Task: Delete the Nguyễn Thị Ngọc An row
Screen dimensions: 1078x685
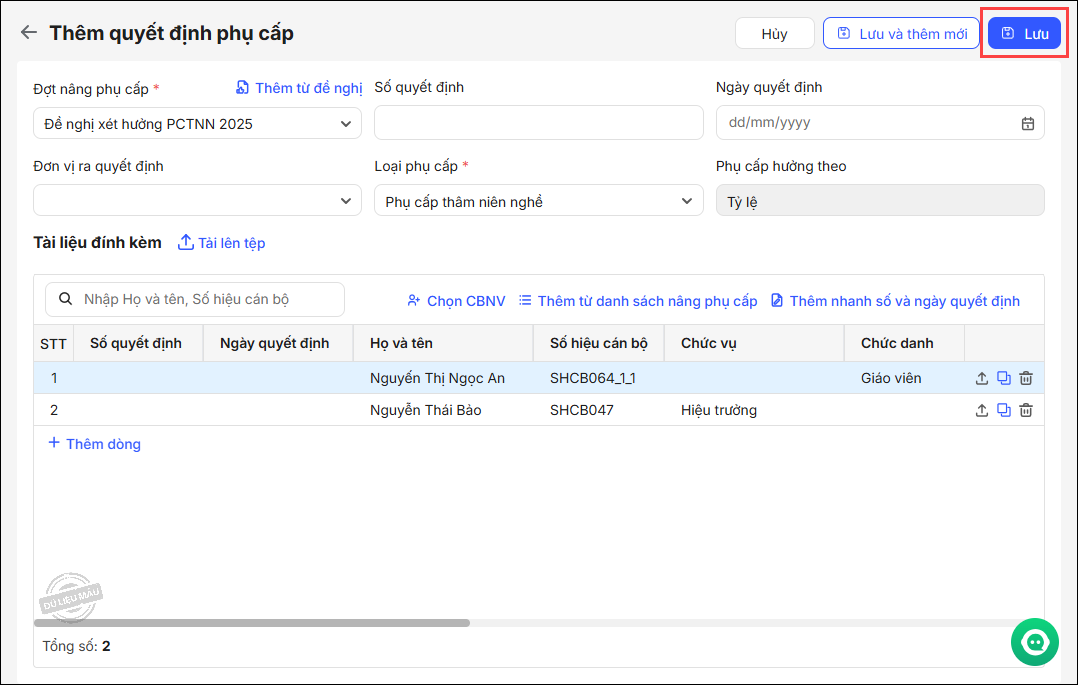Action: 1026,378
